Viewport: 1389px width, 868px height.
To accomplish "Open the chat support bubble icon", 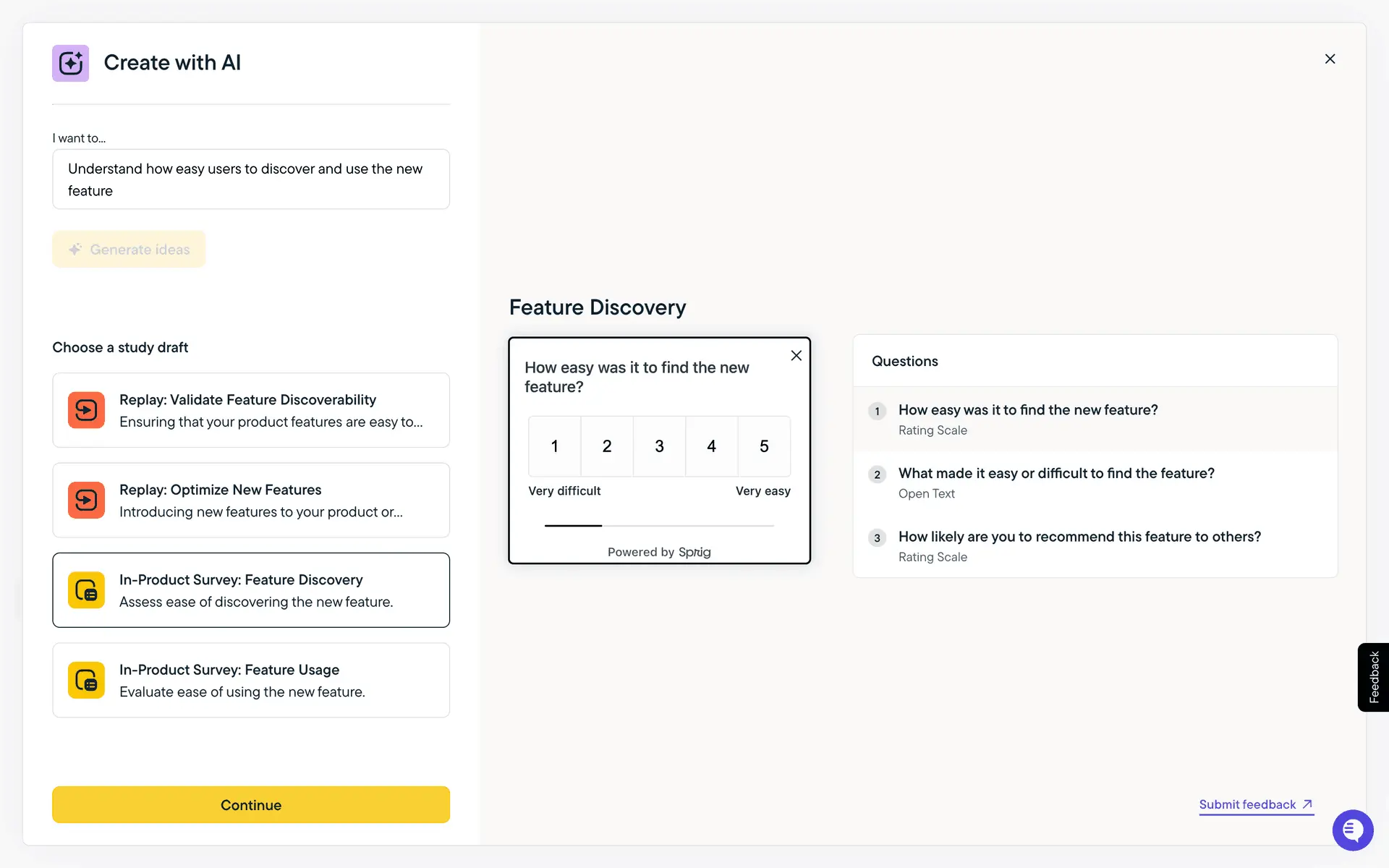I will pos(1352,830).
